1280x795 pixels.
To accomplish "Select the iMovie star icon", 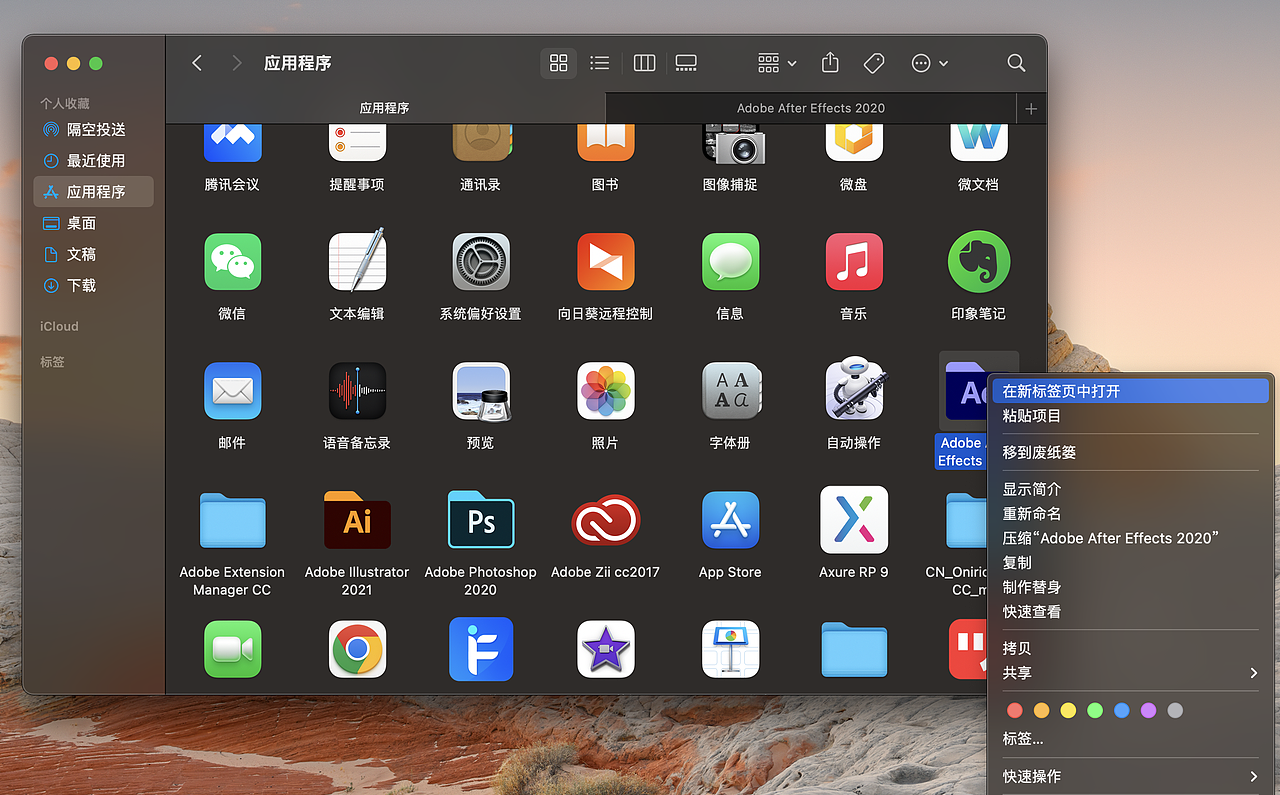I will tap(605, 649).
